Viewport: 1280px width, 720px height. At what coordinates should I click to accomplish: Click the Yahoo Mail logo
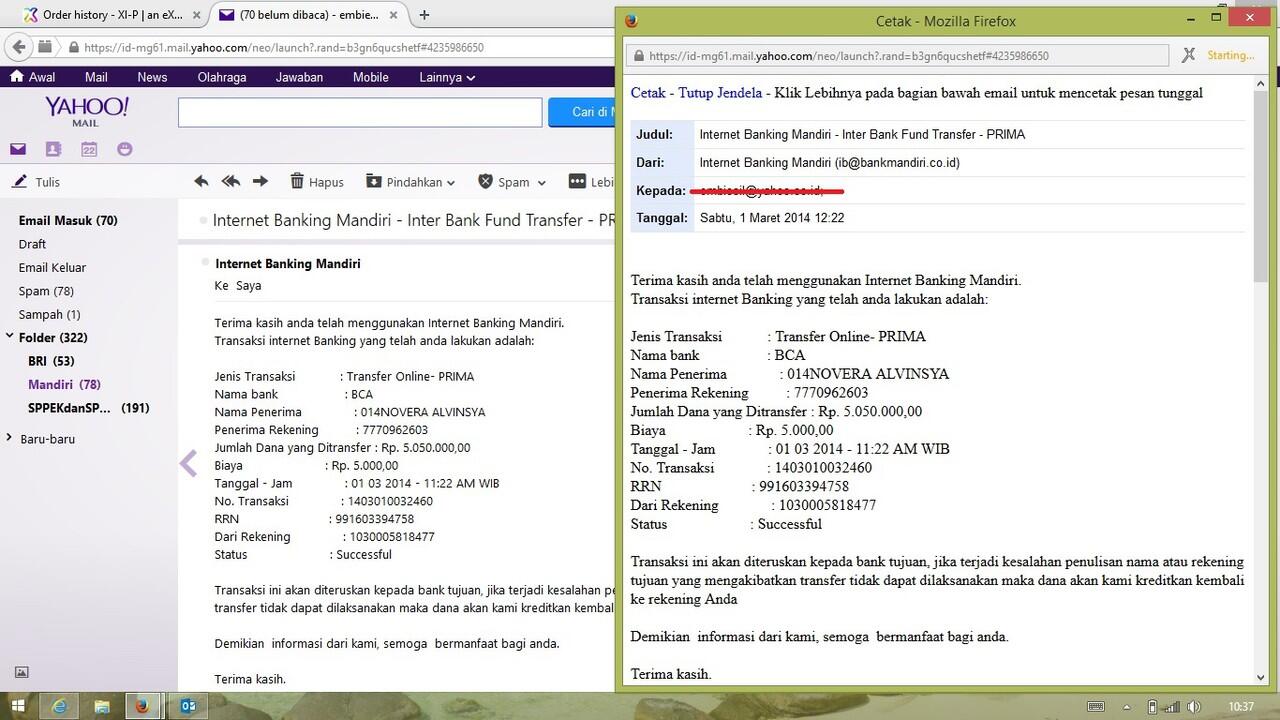(x=87, y=110)
